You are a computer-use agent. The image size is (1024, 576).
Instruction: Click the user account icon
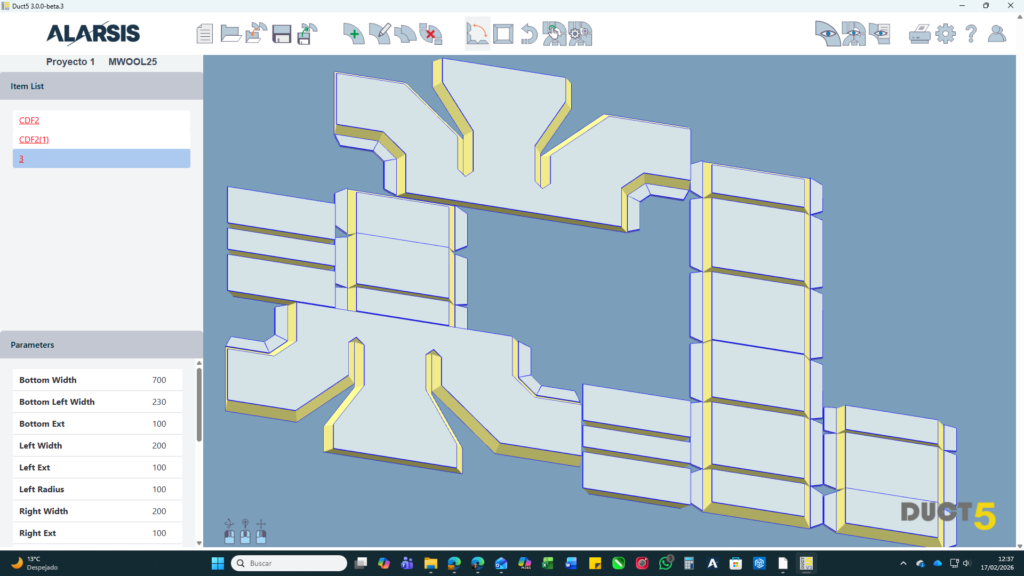[997, 34]
